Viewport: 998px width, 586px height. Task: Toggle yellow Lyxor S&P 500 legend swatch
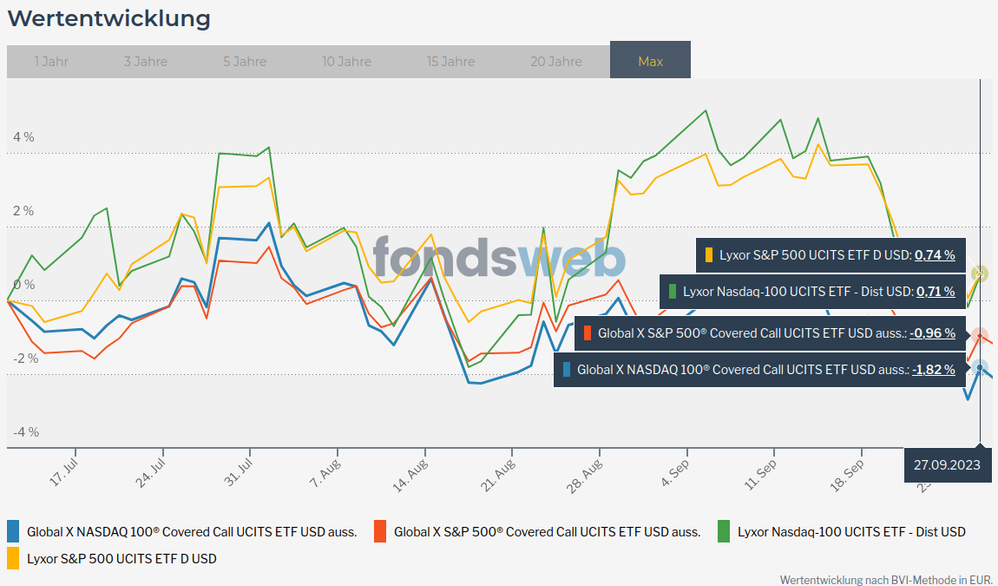pyautogui.click(x=13, y=557)
